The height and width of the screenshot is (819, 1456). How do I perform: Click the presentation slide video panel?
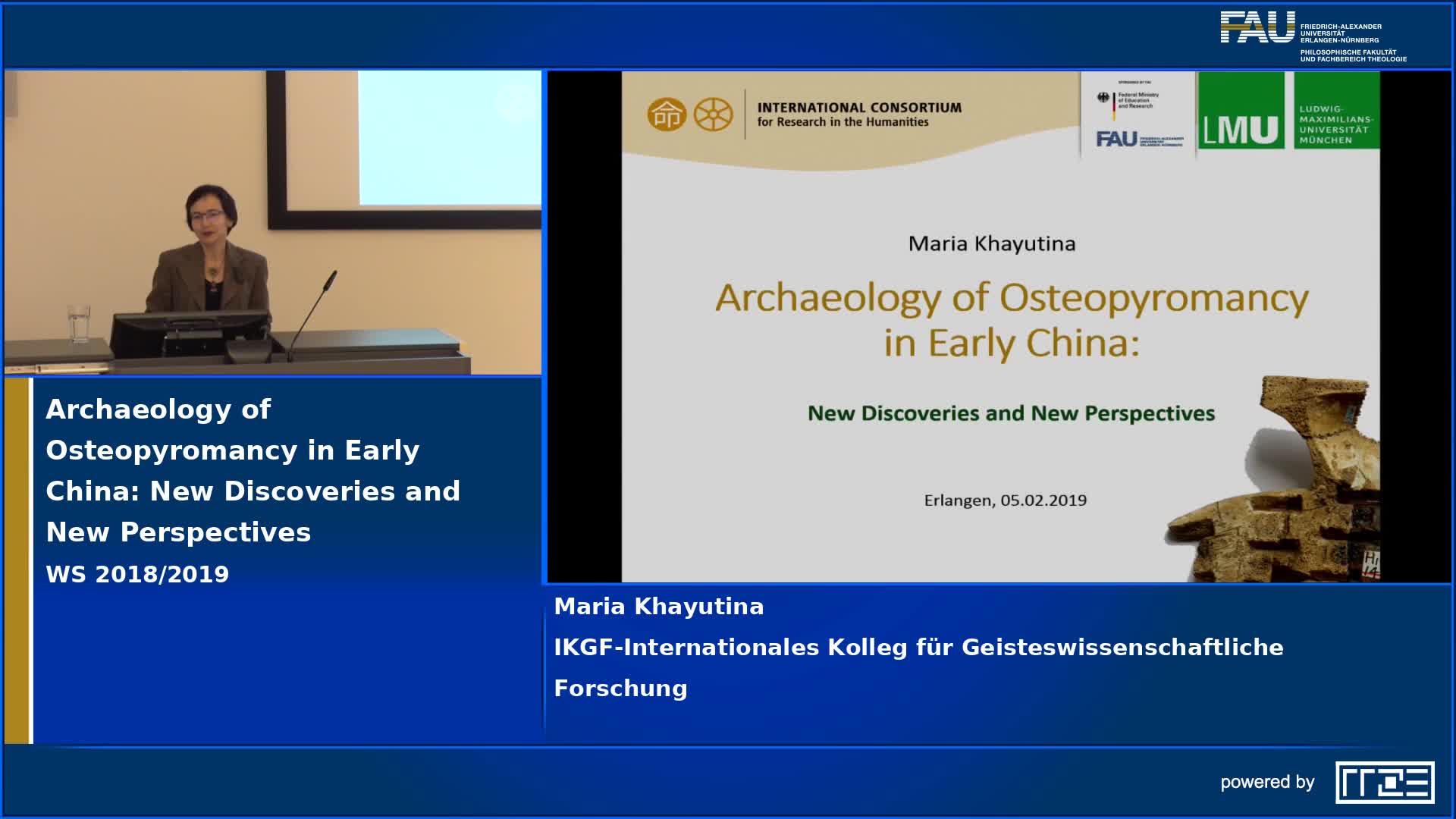pos(999,327)
